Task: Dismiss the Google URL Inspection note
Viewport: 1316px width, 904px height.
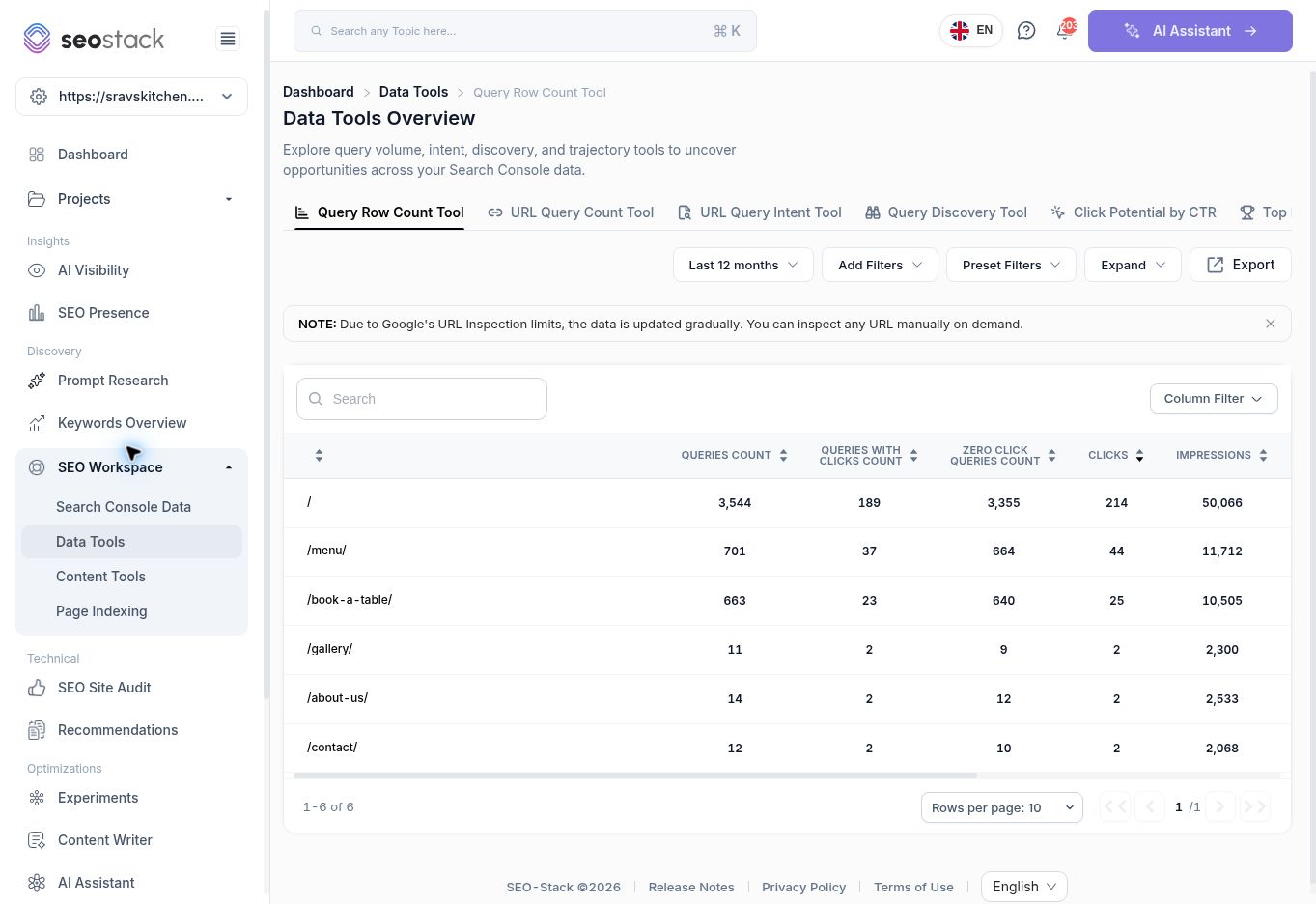Action: pyautogui.click(x=1271, y=324)
